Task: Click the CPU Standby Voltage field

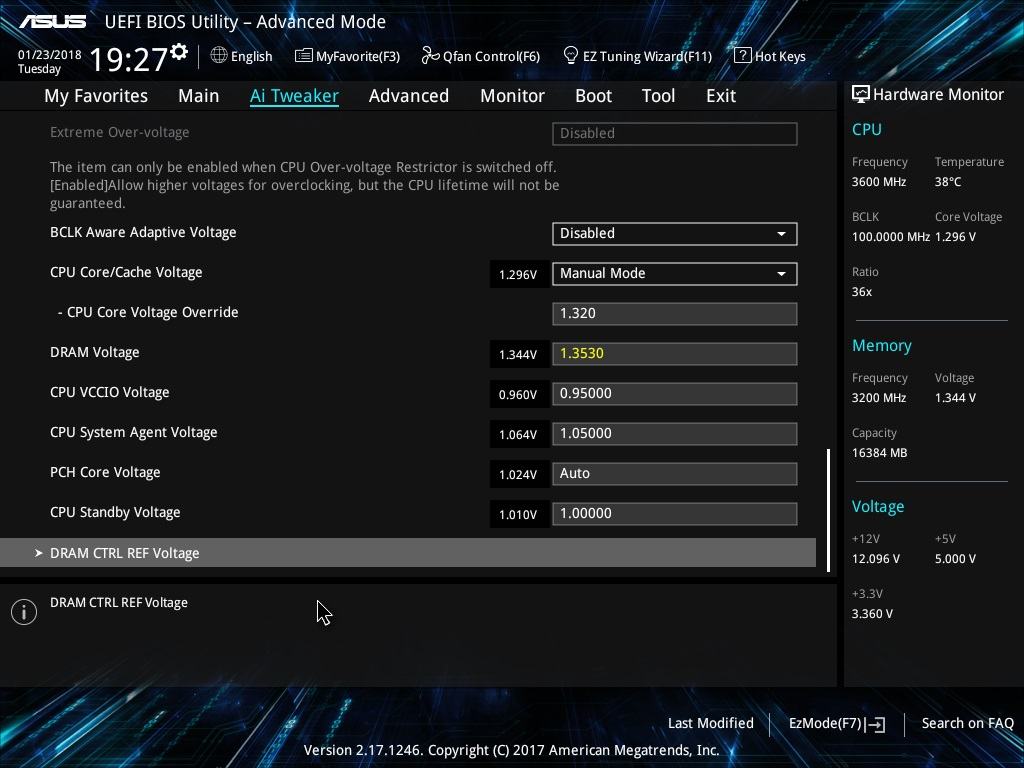Action: click(x=675, y=514)
